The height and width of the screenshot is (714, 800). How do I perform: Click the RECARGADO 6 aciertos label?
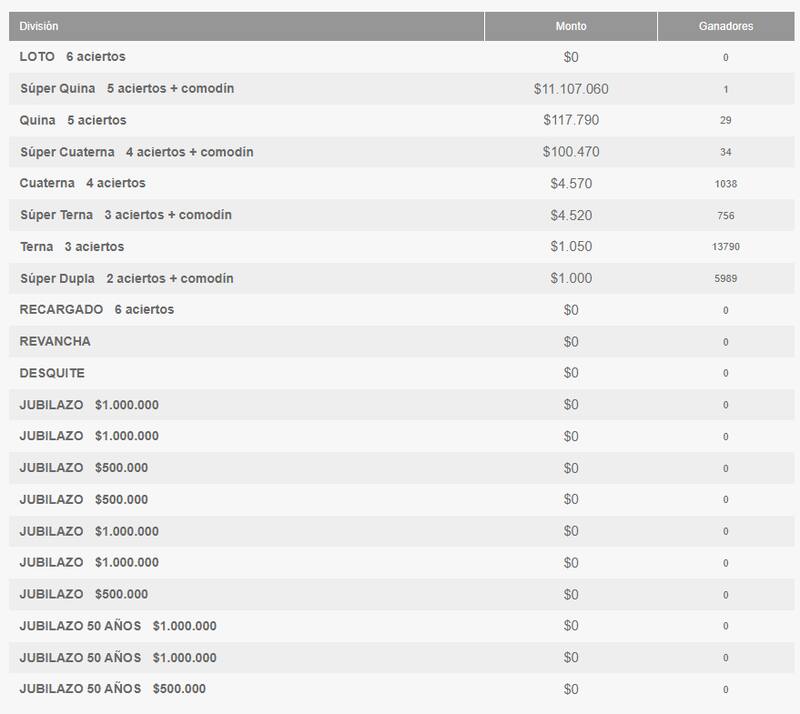(x=97, y=310)
